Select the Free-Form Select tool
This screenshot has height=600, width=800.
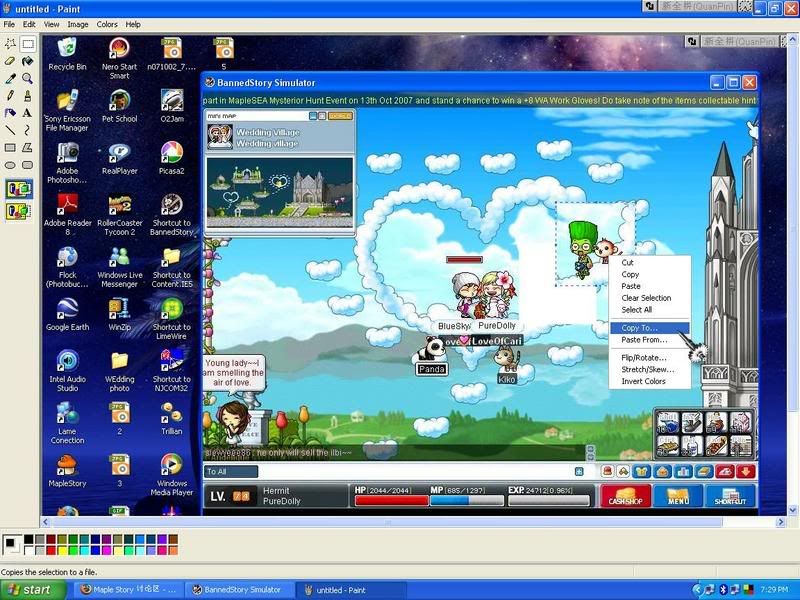10,44
